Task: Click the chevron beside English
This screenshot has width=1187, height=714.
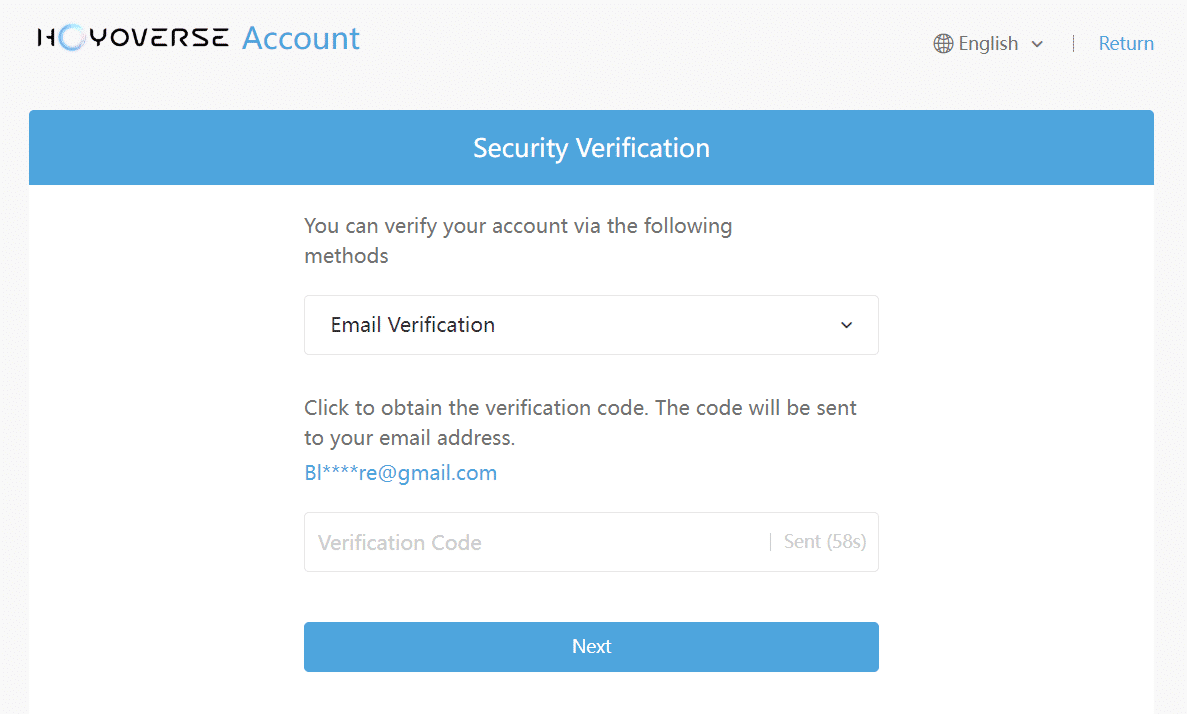Action: [1037, 44]
